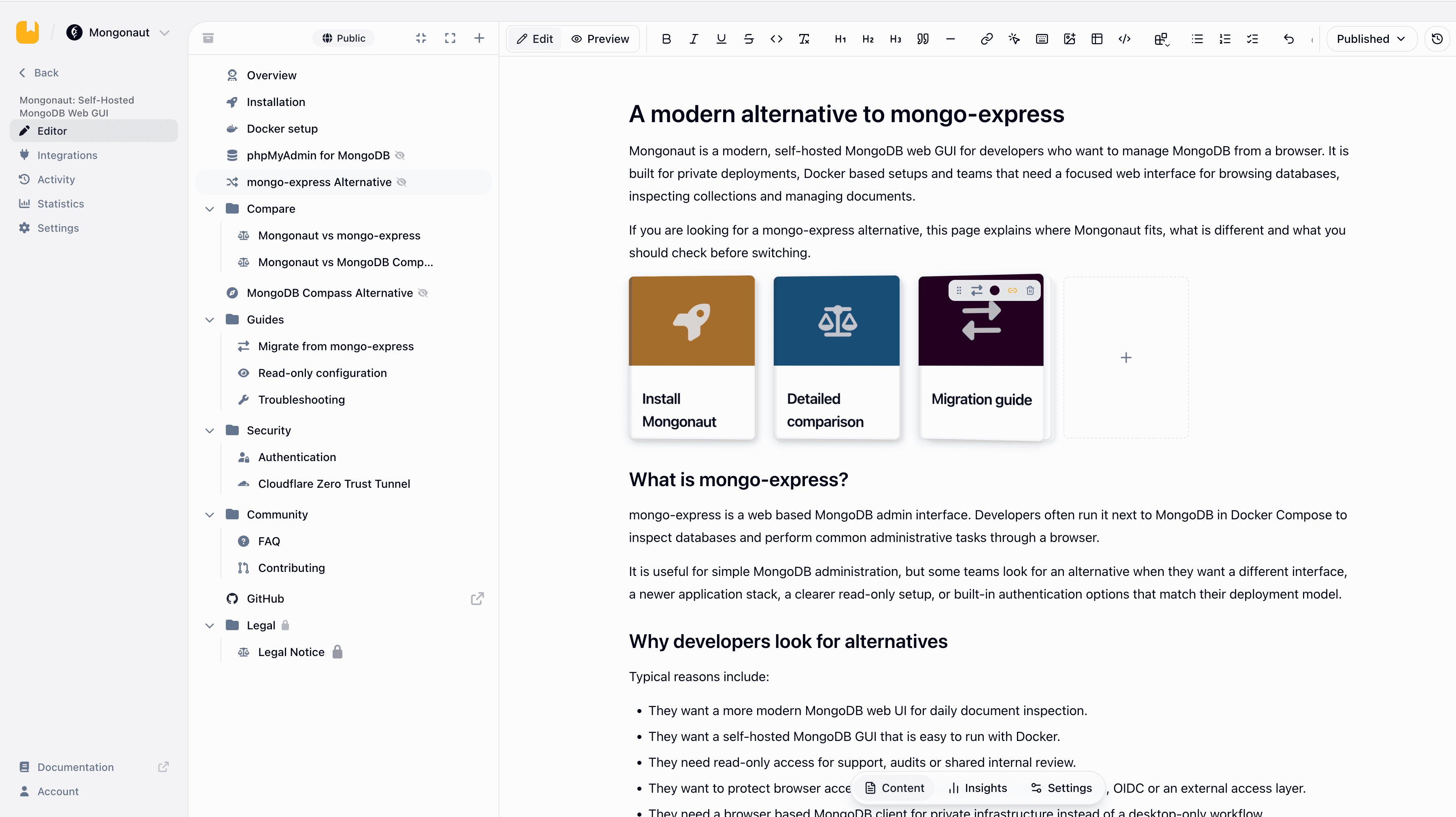This screenshot has height=817, width=1456.
Task: Switch to the Preview tab
Action: tap(600, 38)
